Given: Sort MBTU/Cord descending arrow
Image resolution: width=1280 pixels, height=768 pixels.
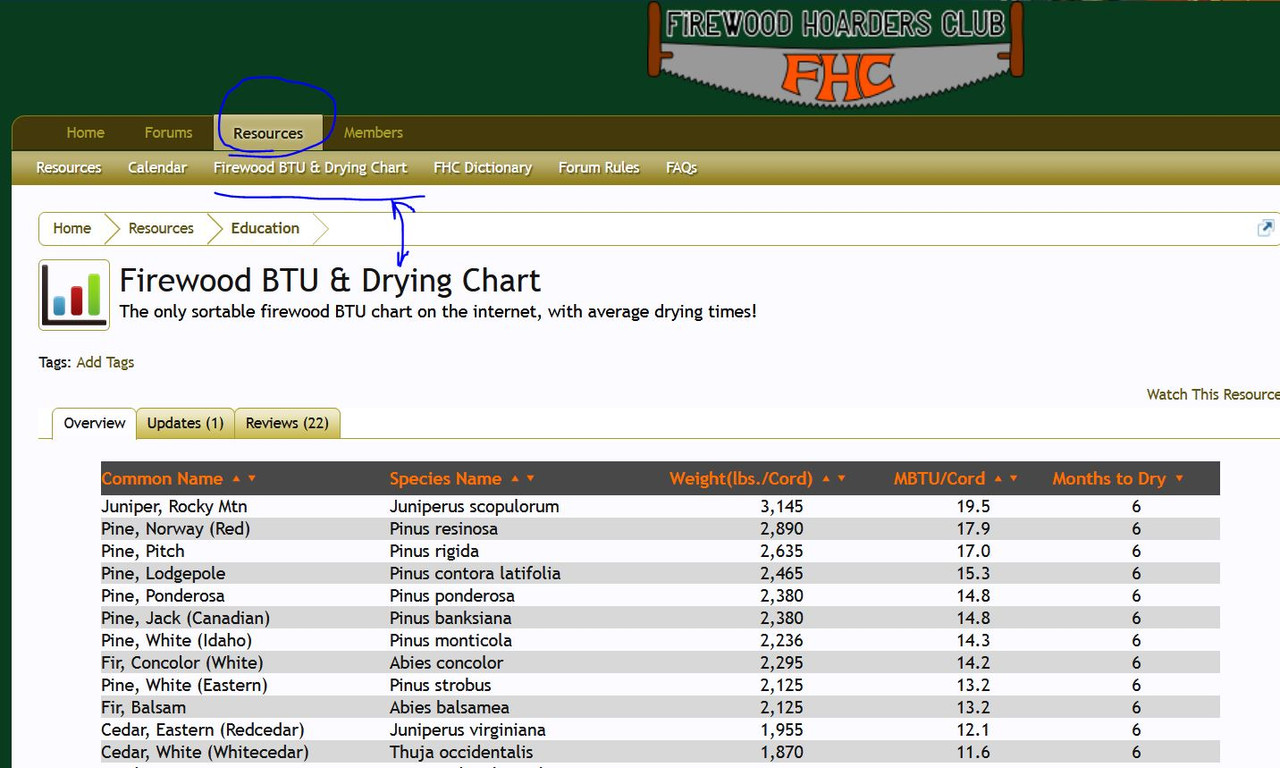Looking at the screenshot, I should point(1013,479).
